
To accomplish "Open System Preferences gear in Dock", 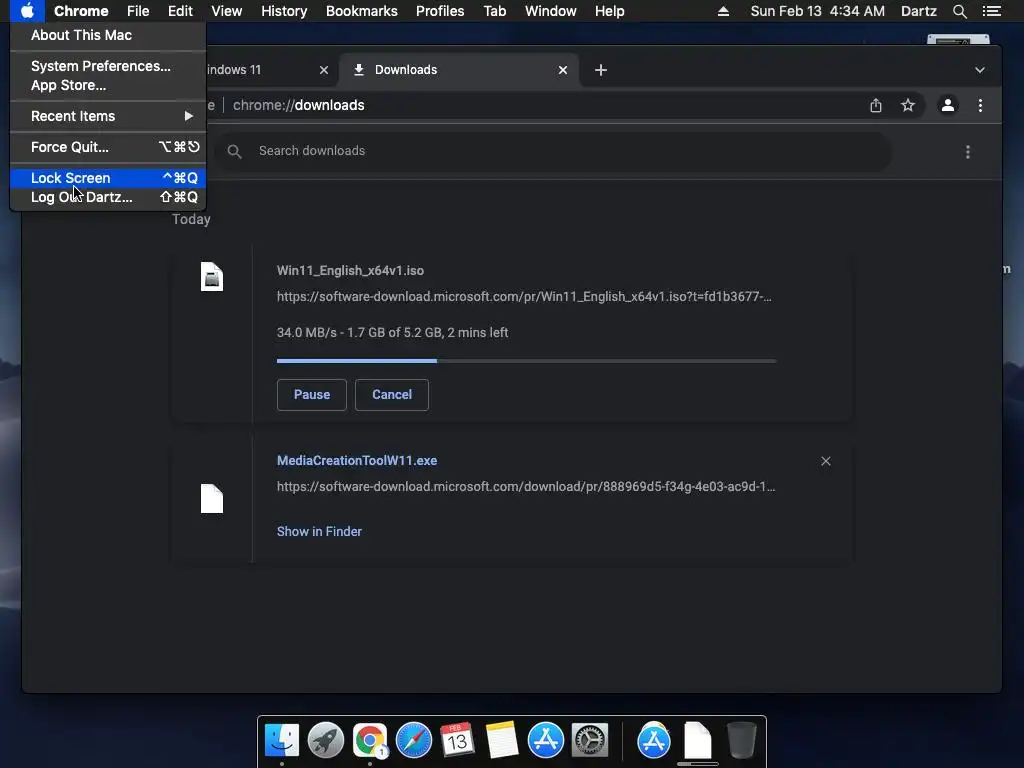I will pos(590,740).
